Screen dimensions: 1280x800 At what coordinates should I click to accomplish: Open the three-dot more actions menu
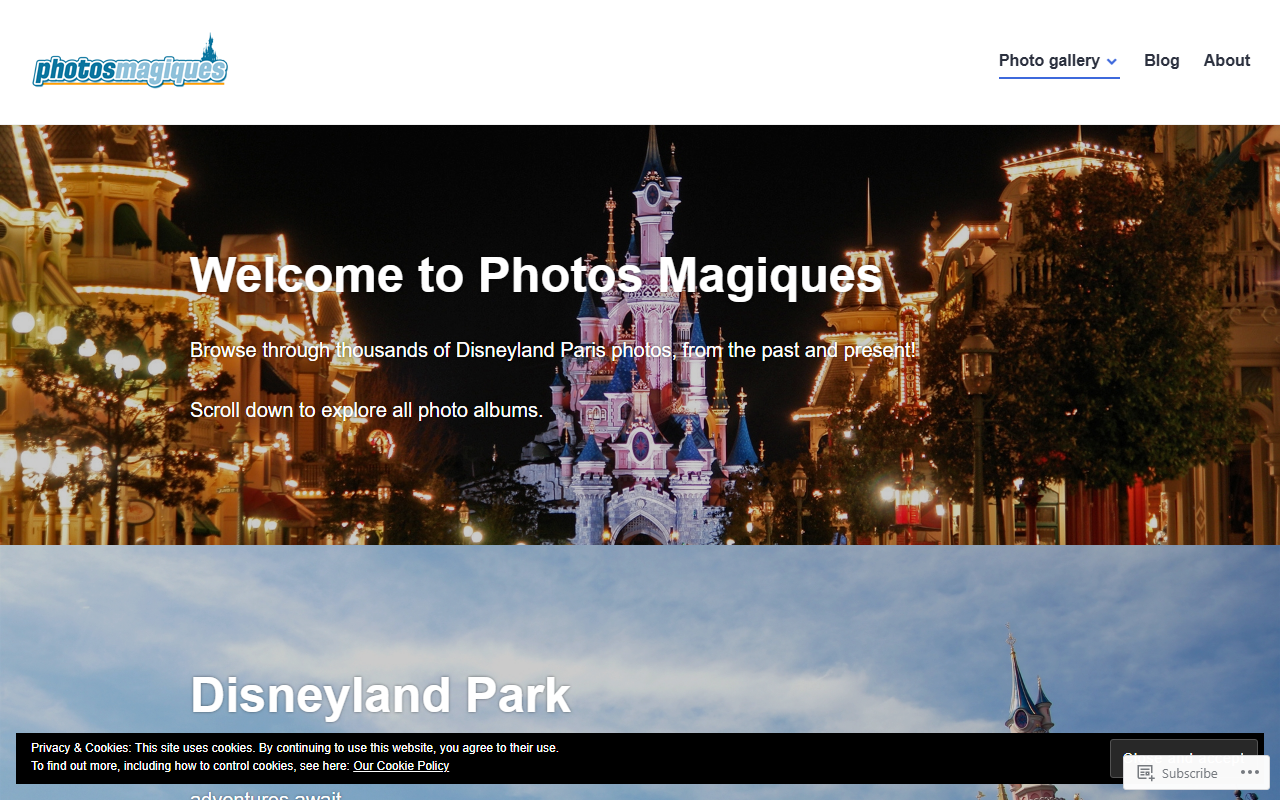[1250, 773]
